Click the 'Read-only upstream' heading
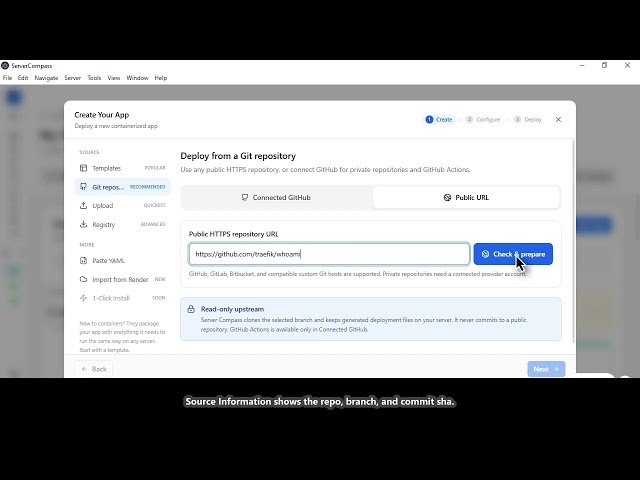This screenshot has height=480, width=640. click(232, 309)
